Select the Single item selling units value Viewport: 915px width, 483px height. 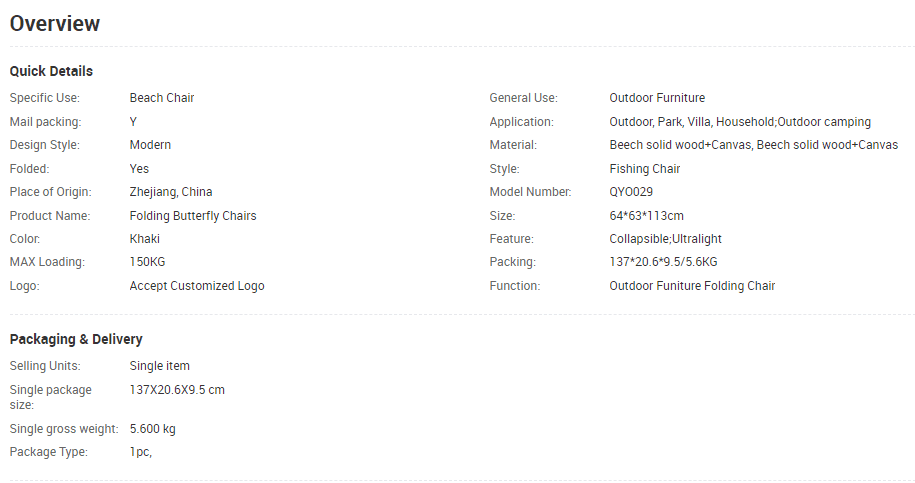(x=159, y=366)
